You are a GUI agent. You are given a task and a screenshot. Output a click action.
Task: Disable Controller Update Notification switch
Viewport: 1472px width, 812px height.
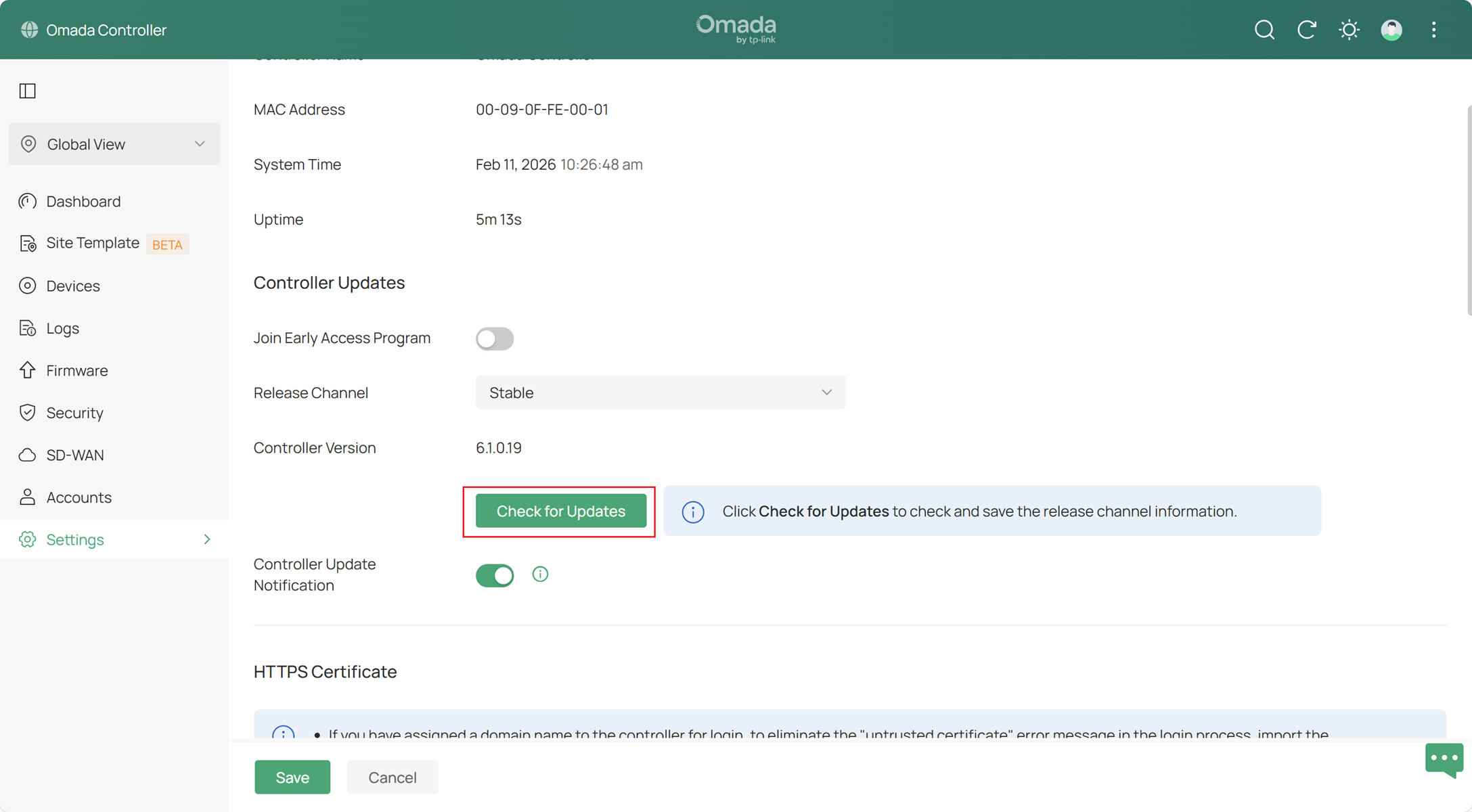(x=494, y=575)
